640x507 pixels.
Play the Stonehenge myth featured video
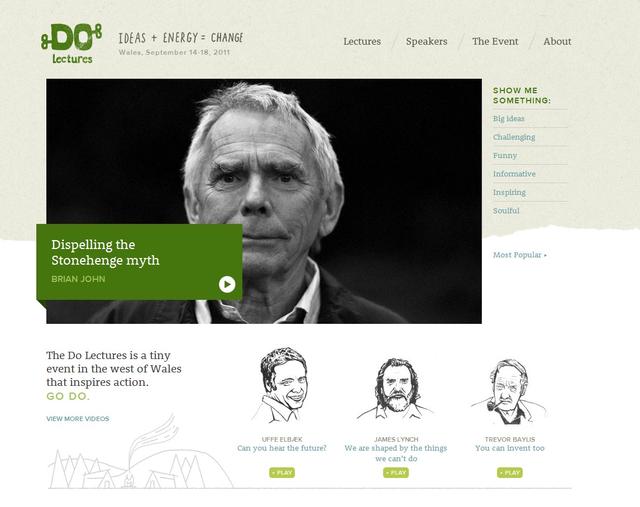[227, 285]
